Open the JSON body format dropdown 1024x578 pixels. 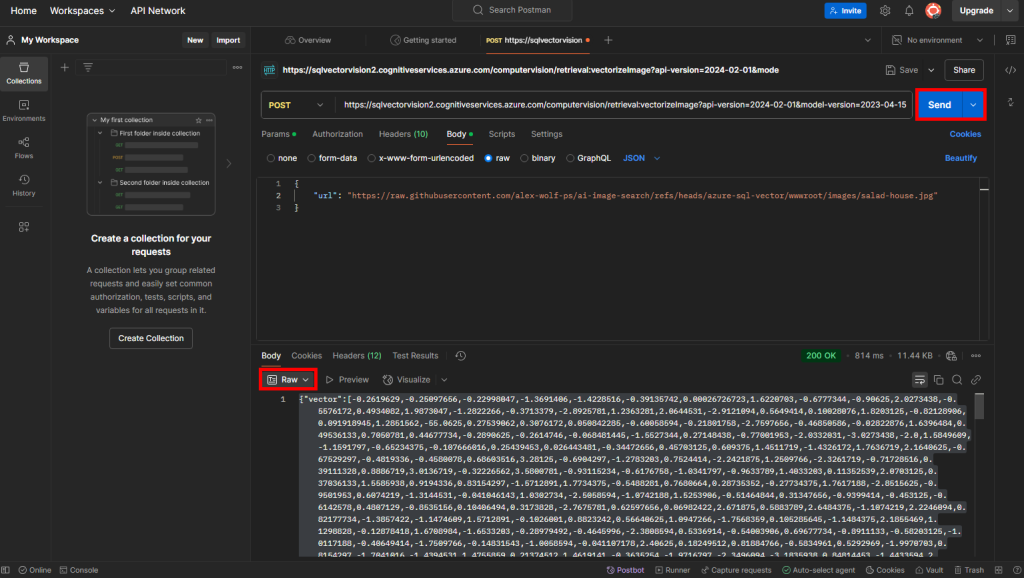click(641, 158)
